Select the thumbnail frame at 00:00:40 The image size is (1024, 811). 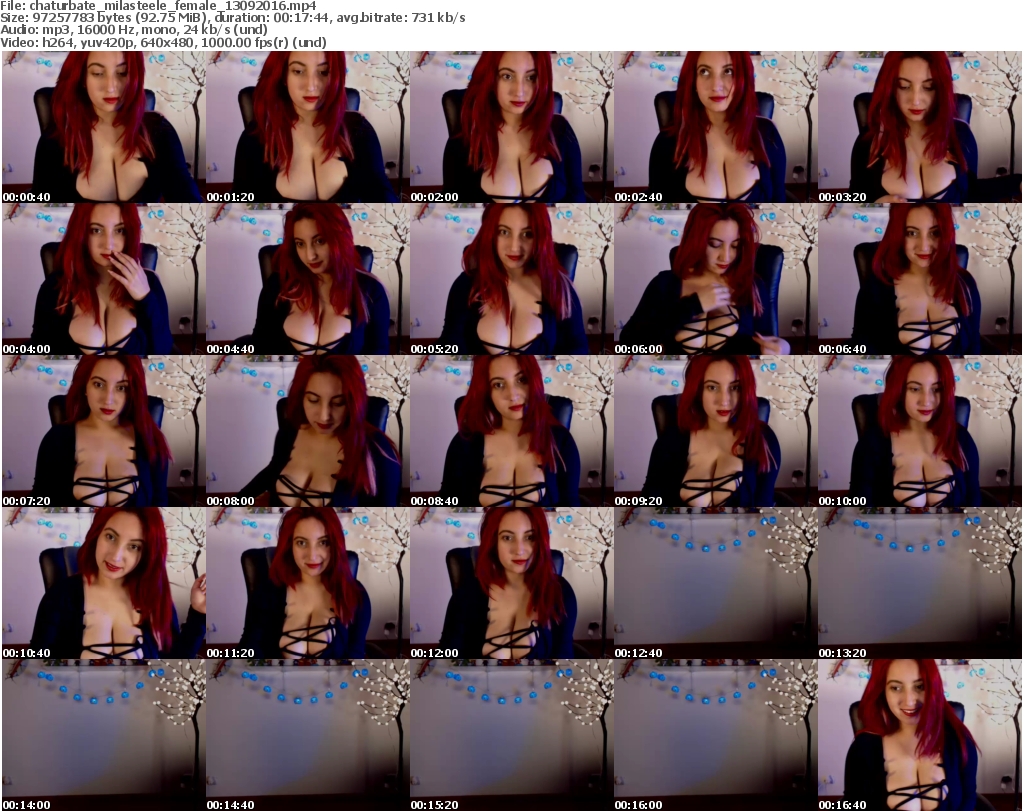(104, 127)
